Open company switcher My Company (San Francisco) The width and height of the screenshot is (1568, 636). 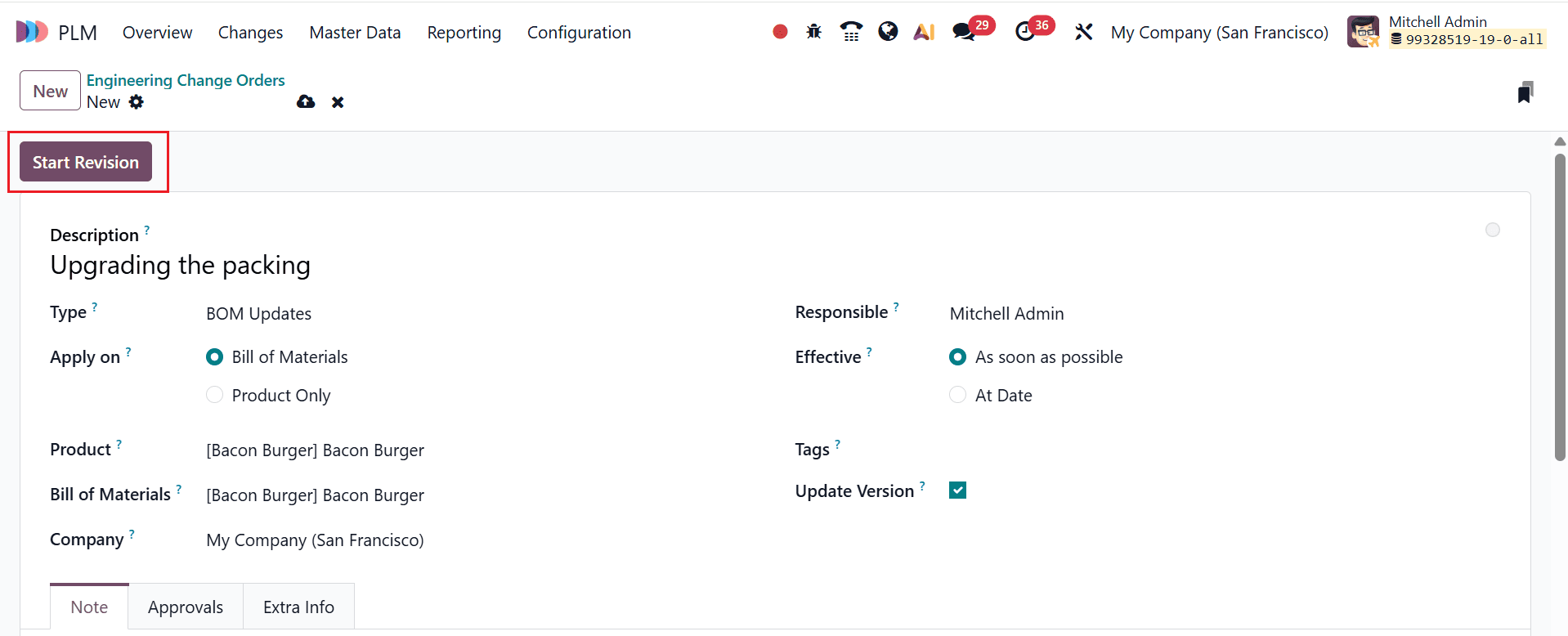coord(1219,33)
